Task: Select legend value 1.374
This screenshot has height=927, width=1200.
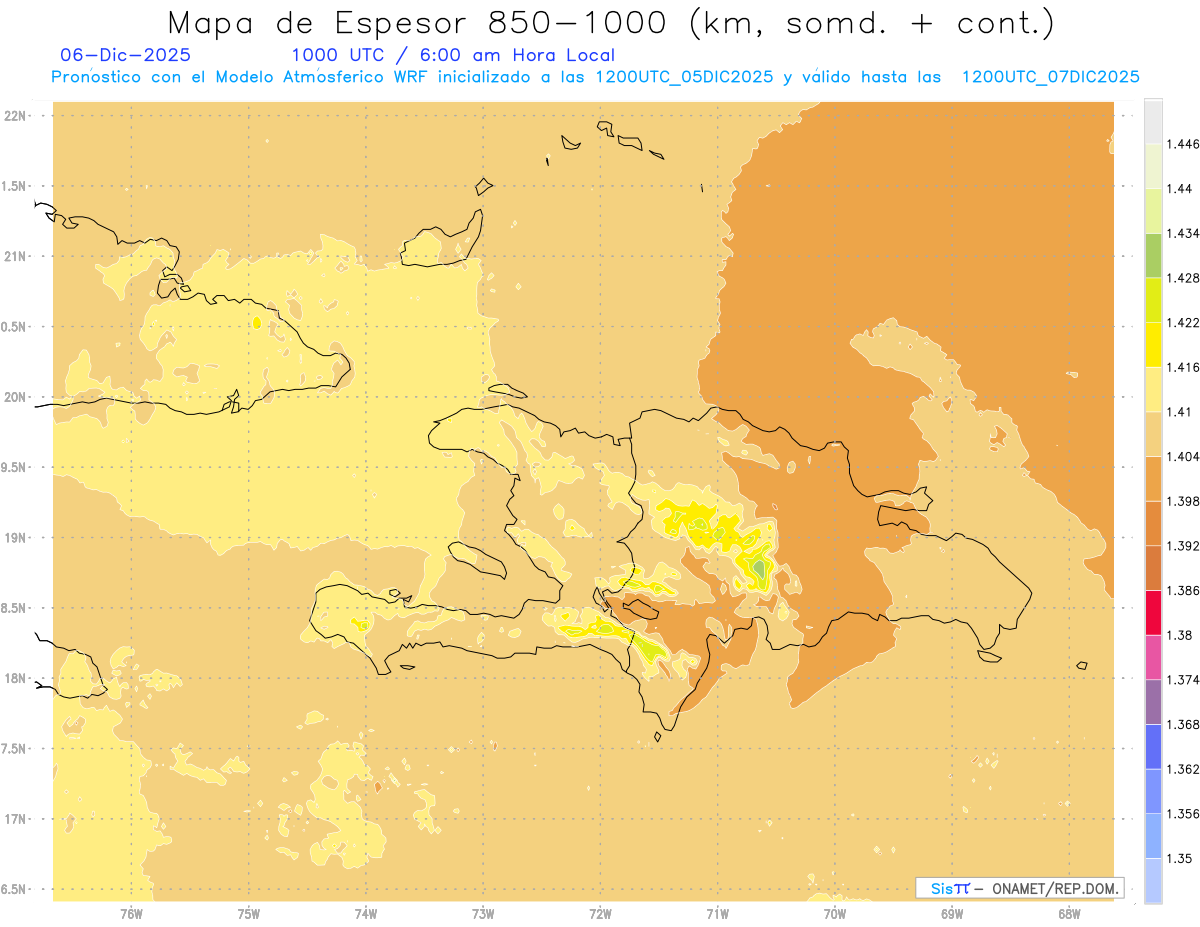Action: coord(1183,680)
